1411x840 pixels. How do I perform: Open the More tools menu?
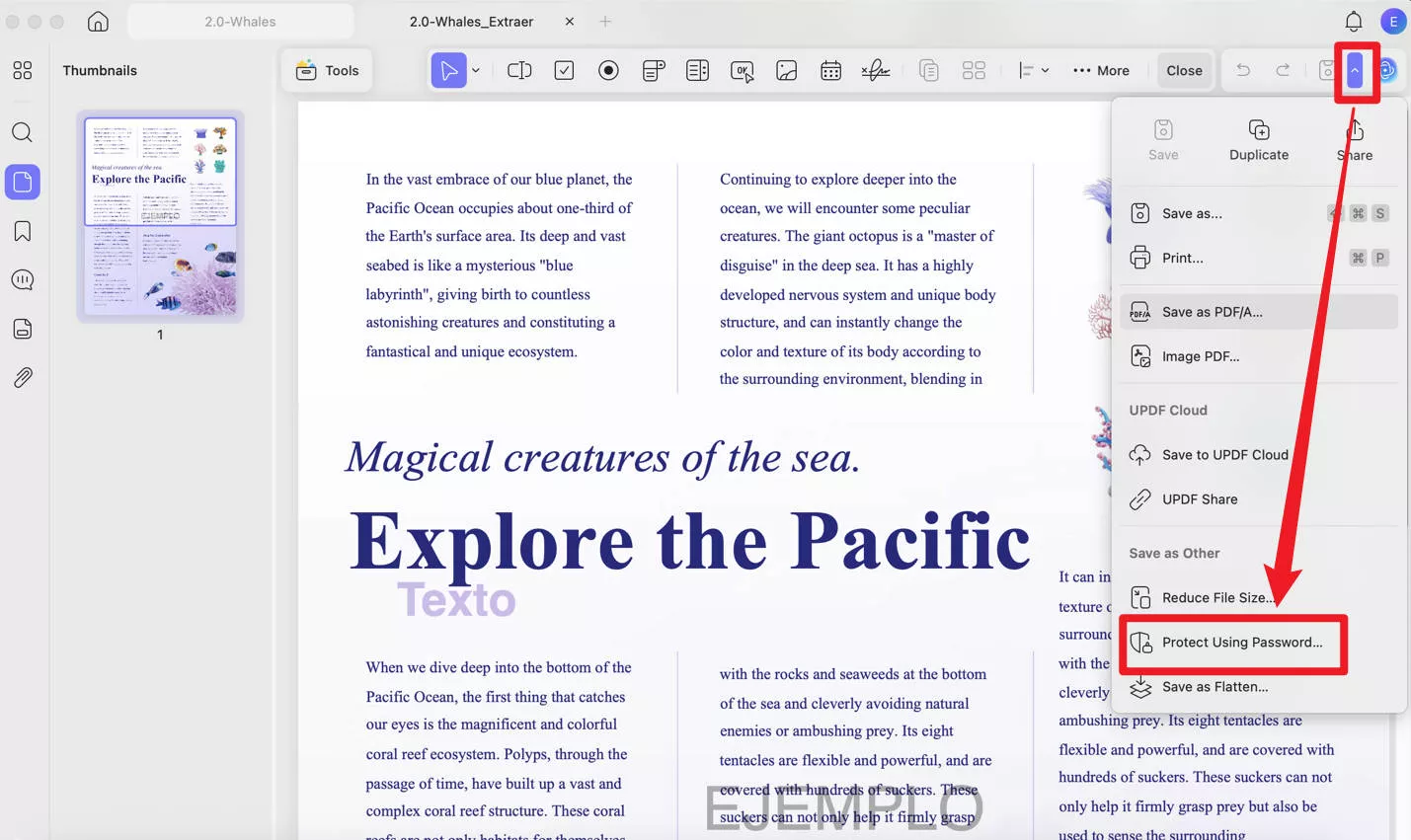(x=1101, y=70)
